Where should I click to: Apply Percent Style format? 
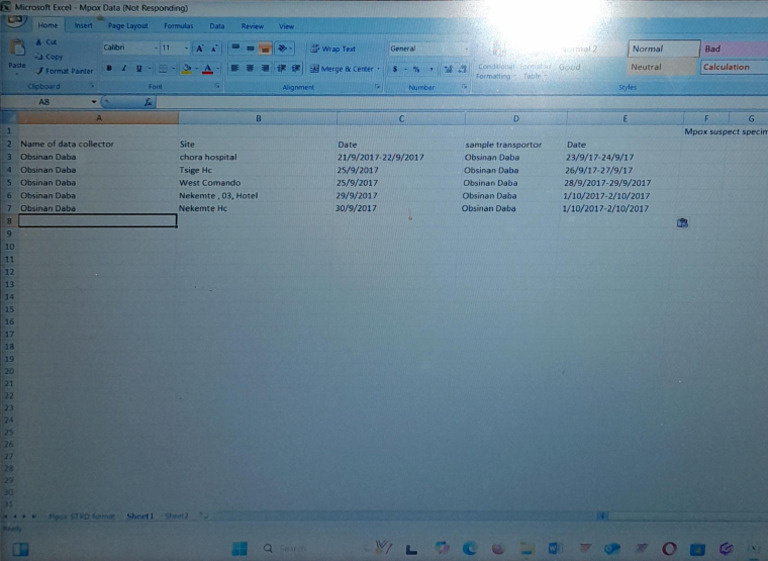pyautogui.click(x=416, y=69)
